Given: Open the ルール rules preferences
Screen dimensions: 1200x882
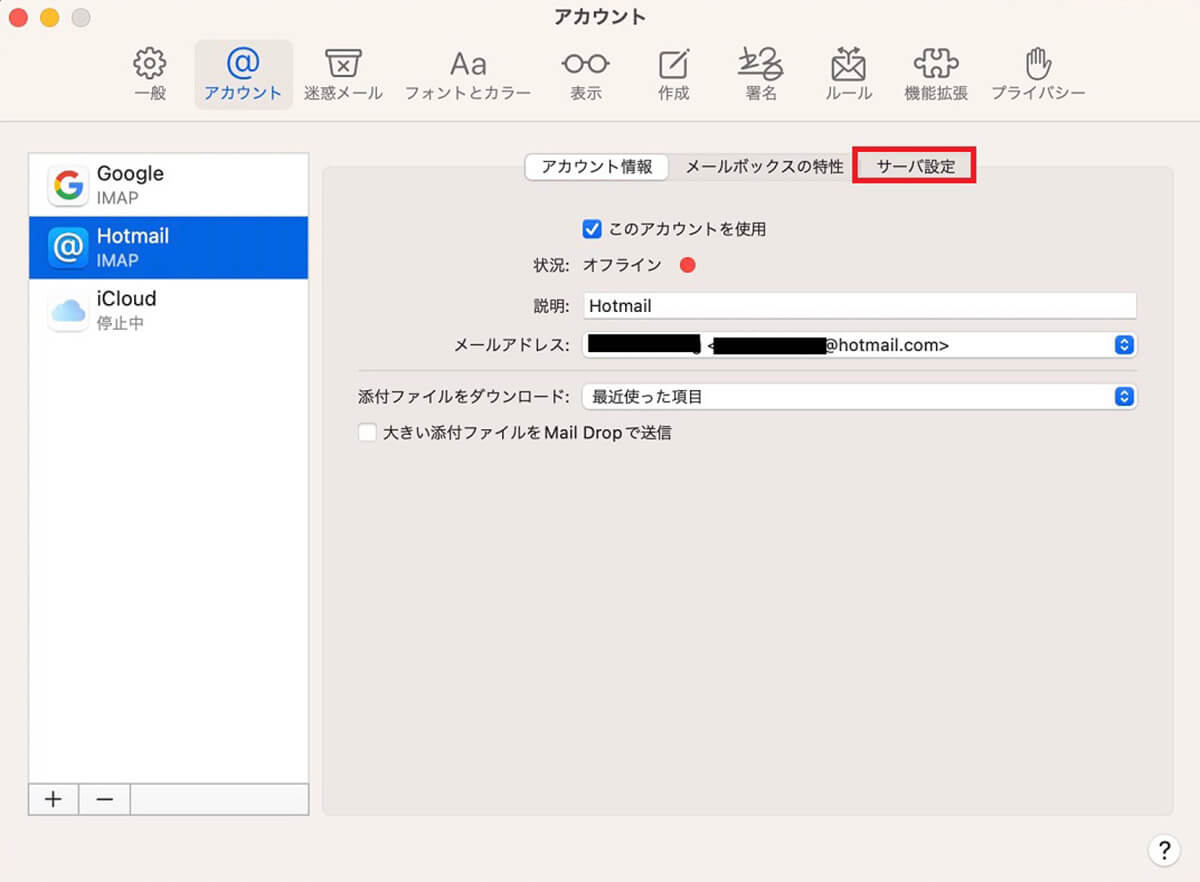Looking at the screenshot, I should (x=849, y=75).
